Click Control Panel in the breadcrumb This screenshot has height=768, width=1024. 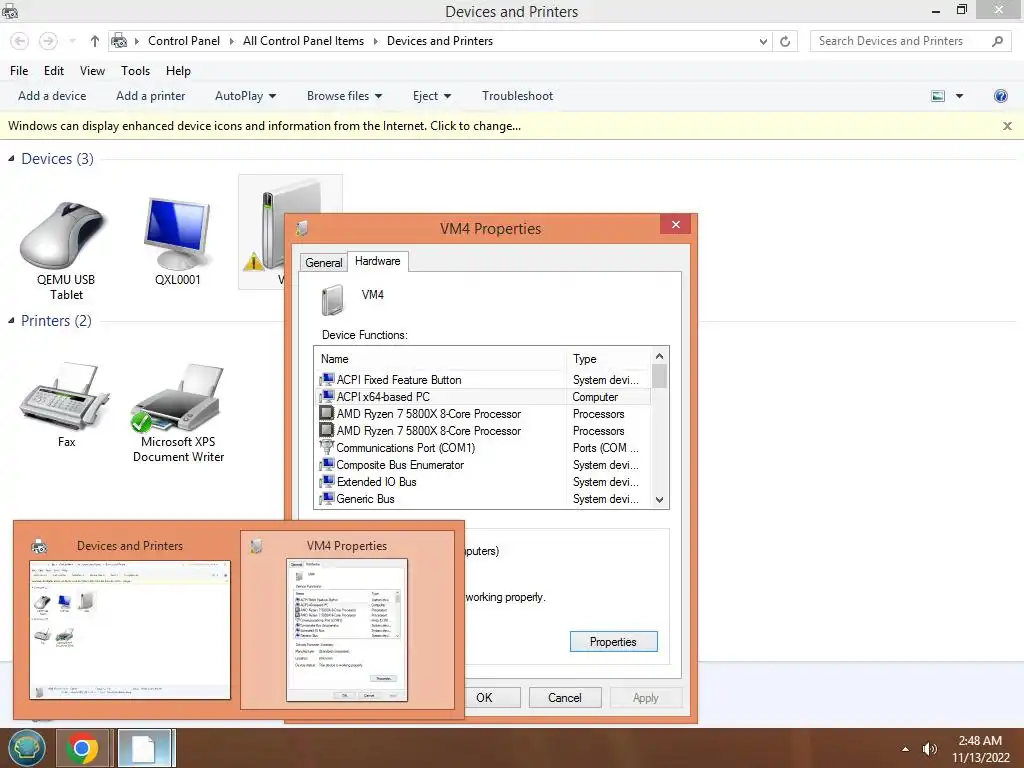[x=184, y=41]
